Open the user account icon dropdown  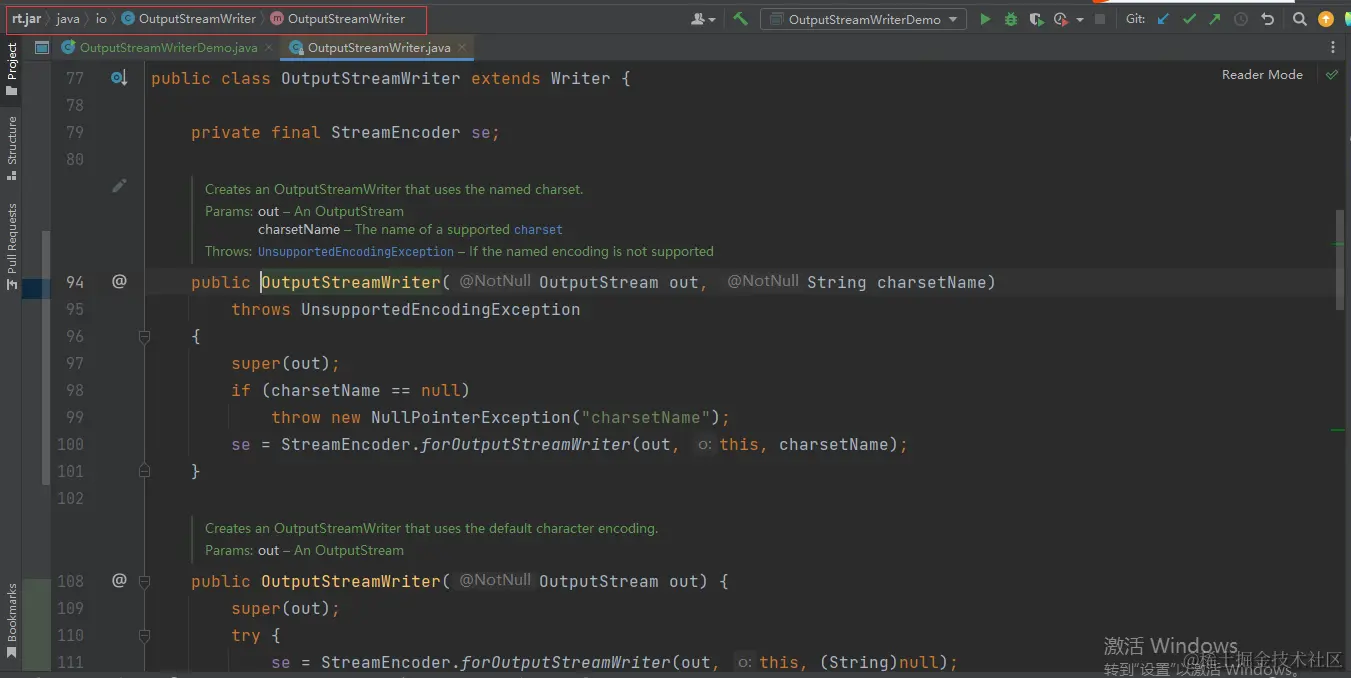click(703, 19)
